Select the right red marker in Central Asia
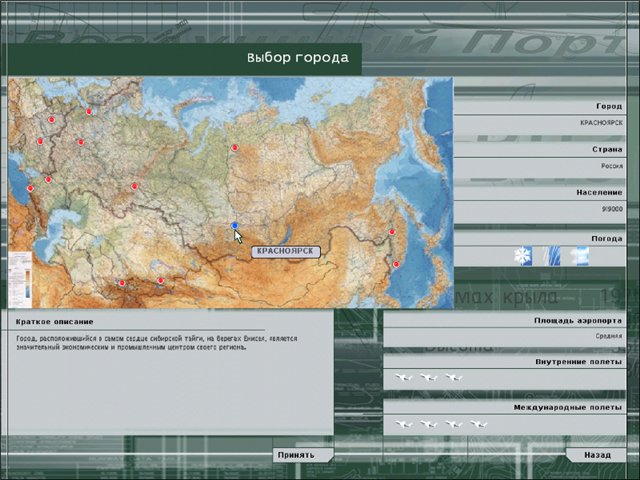640x480 pixels. pyautogui.click(x=160, y=281)
